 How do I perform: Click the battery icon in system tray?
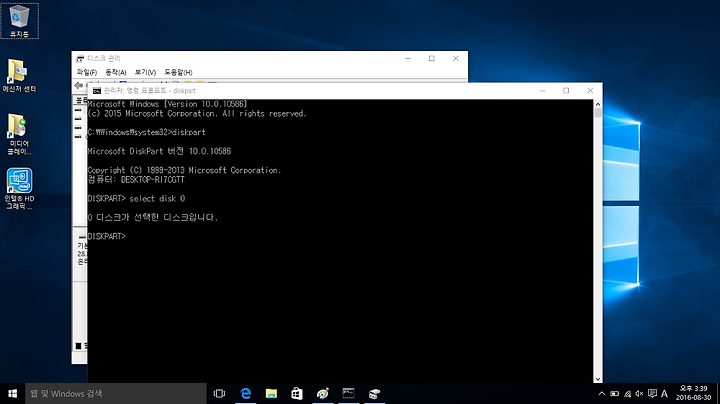point(614,393)
